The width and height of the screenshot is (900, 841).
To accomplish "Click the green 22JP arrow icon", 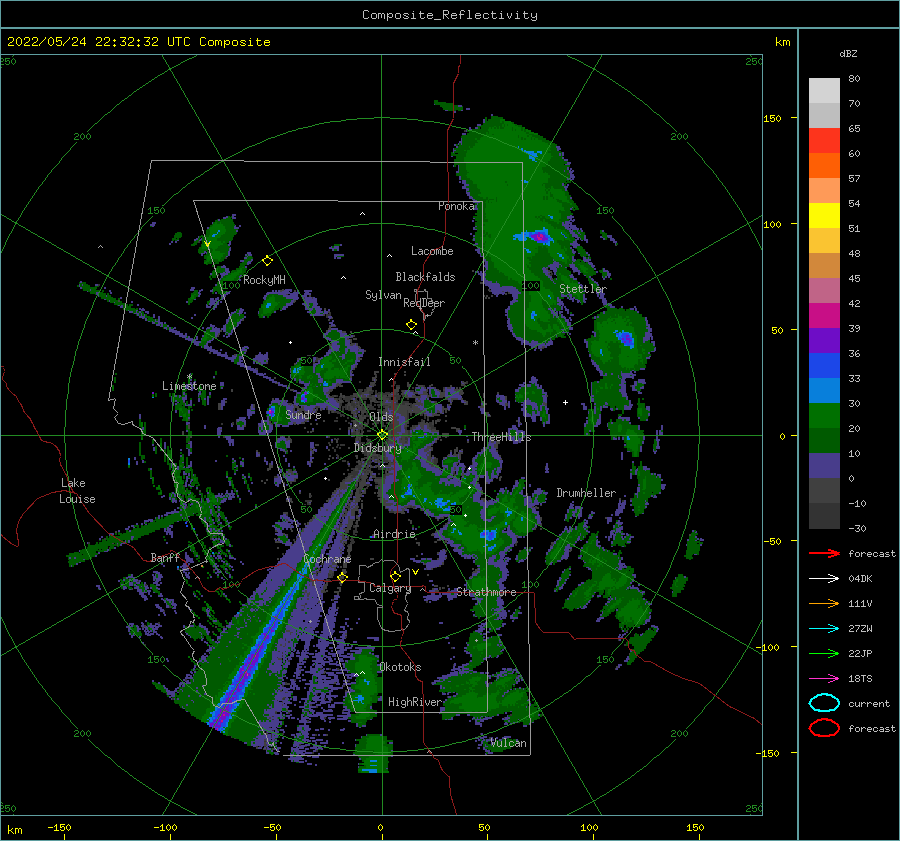I will click(824, 653).
